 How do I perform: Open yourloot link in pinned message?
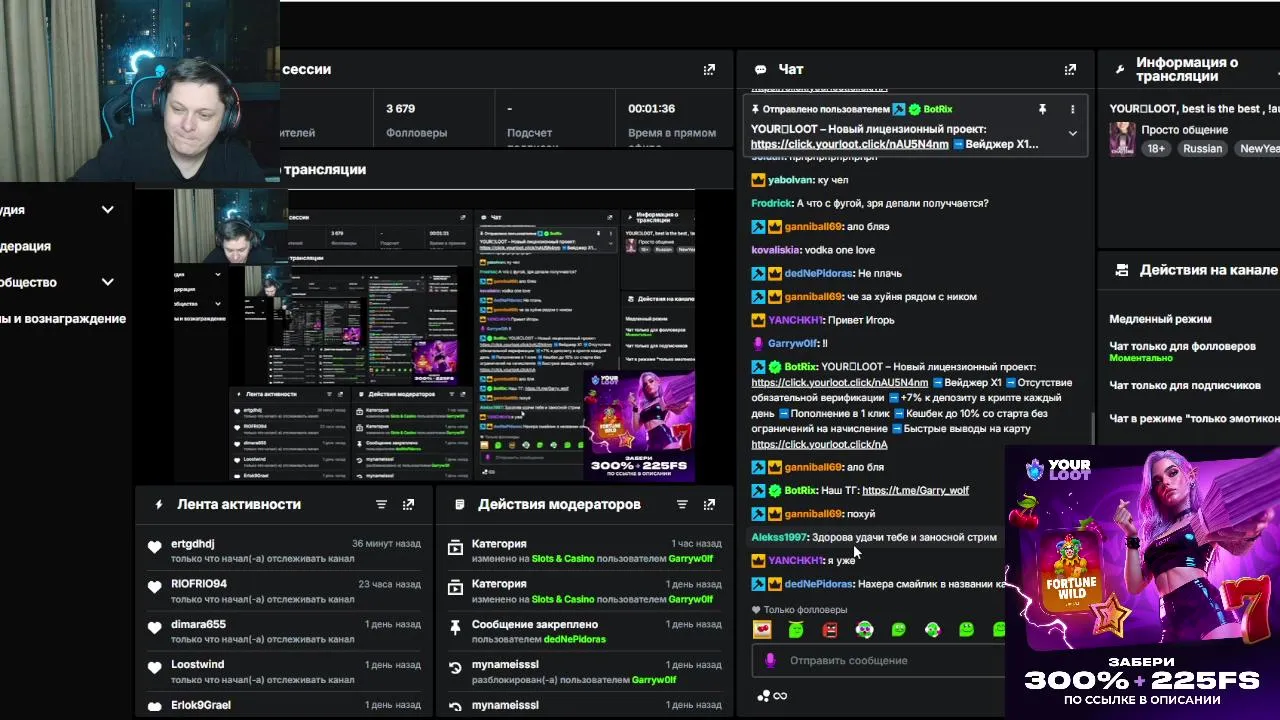pos(849,144)
